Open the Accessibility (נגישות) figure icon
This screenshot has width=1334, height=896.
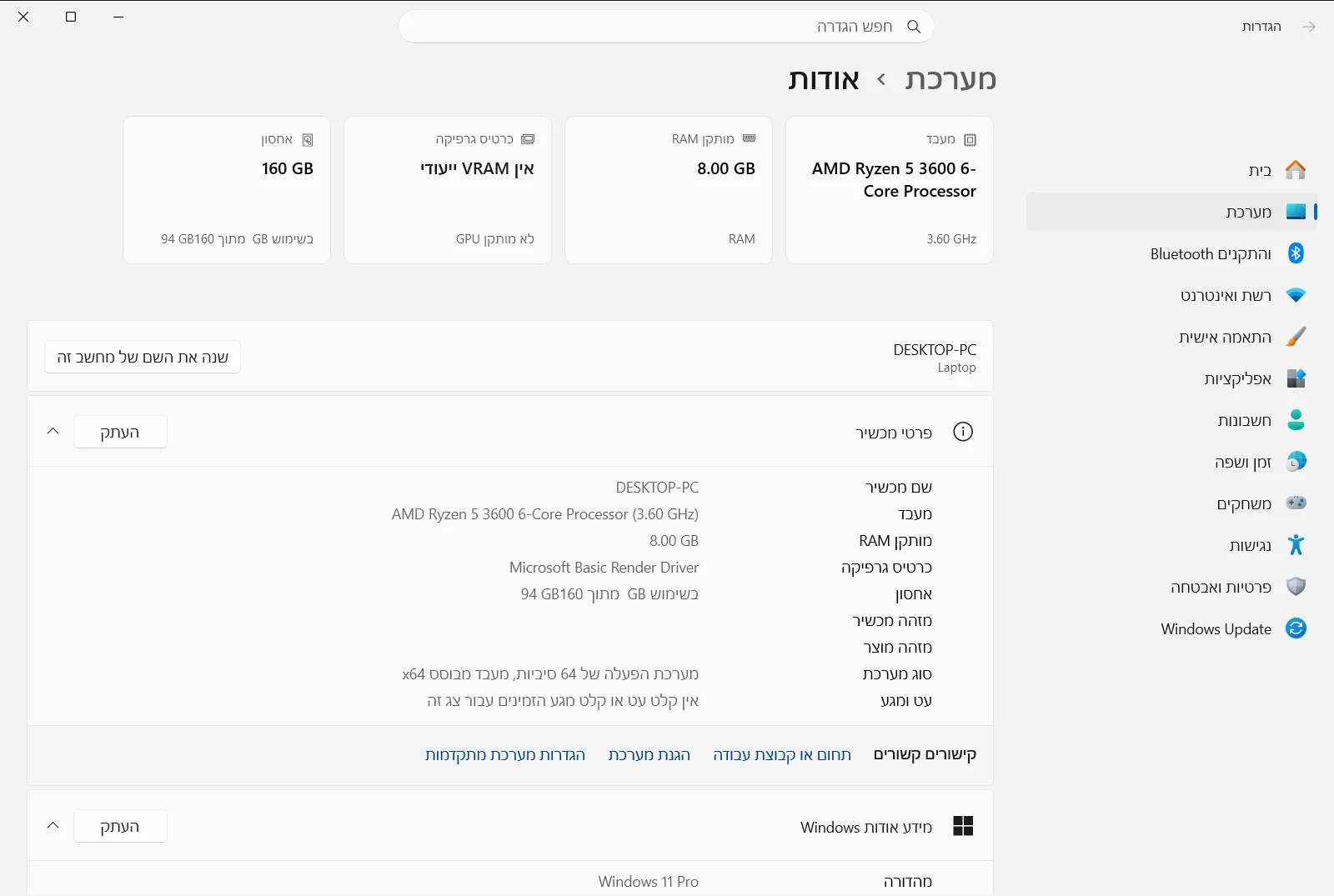1296,545
